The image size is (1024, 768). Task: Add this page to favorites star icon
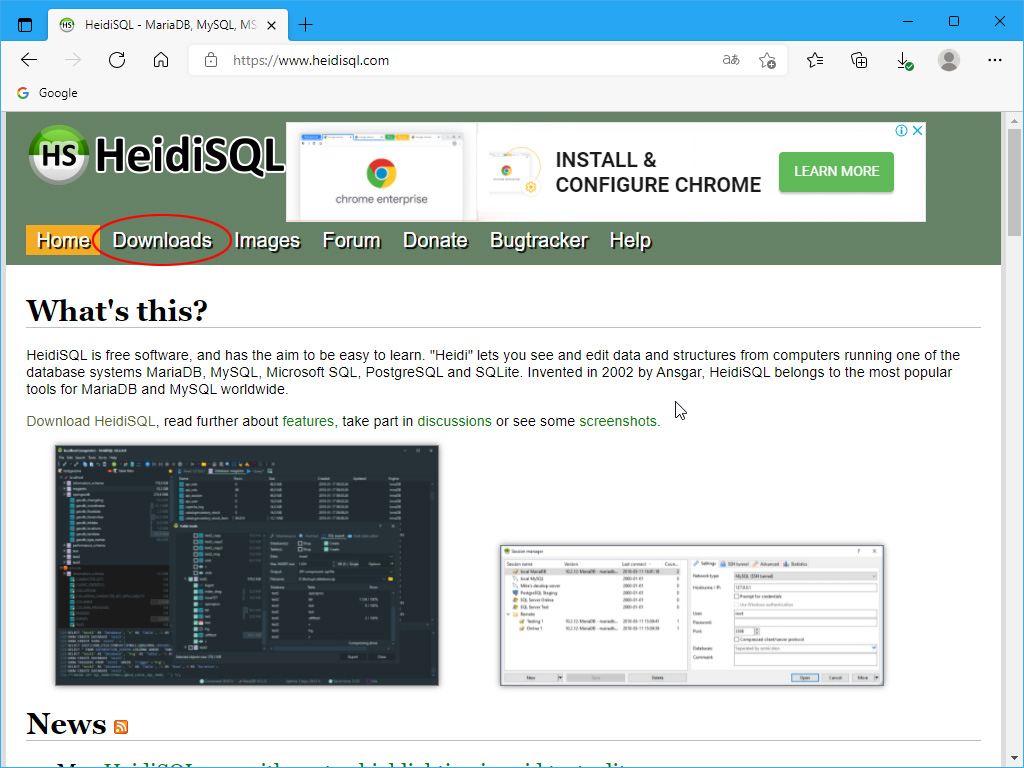tap(767, 60)
